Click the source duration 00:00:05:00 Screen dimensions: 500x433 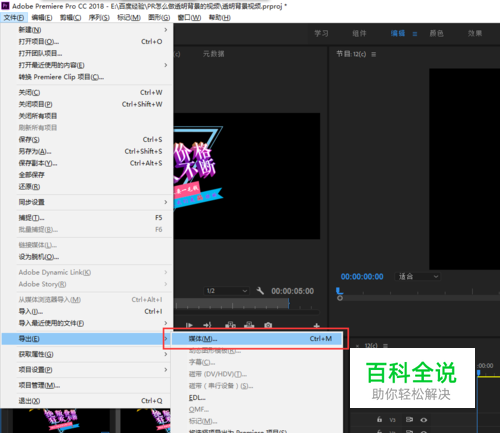292,291
